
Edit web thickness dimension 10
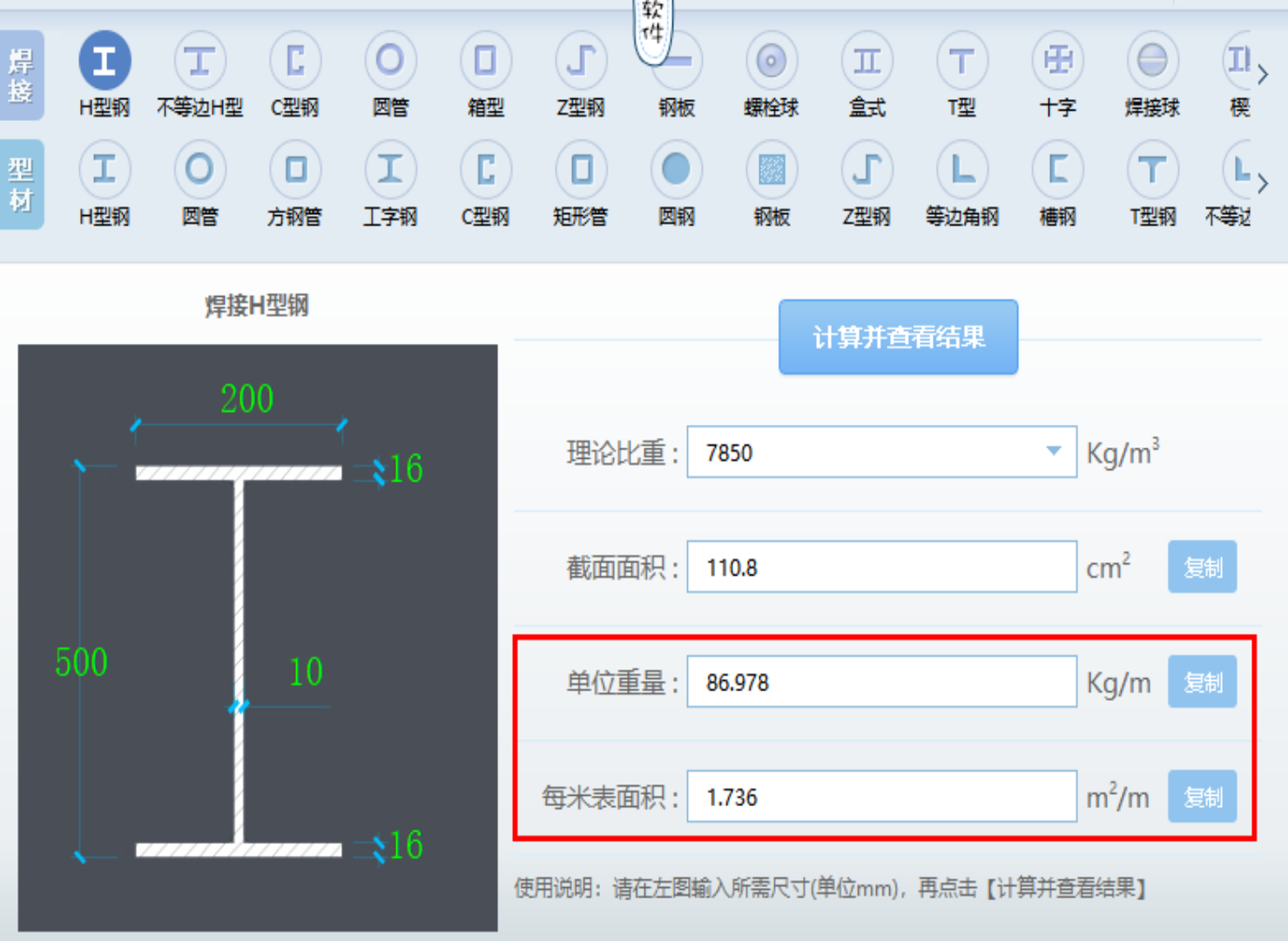[306, 671]
